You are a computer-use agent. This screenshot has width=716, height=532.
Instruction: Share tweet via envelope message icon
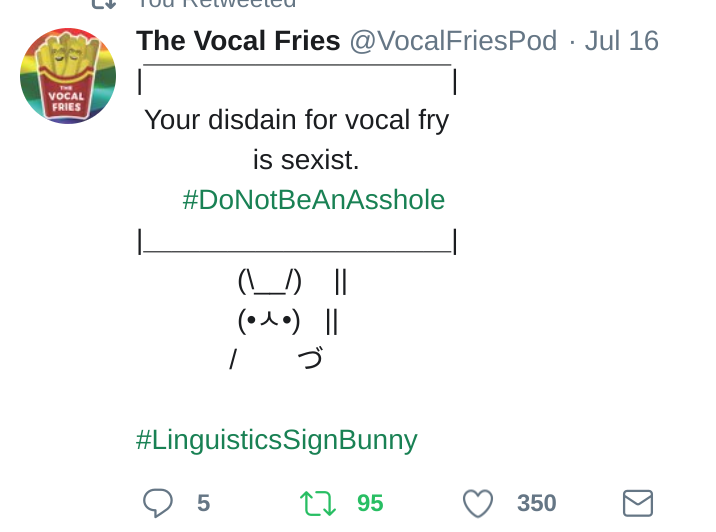638,503
